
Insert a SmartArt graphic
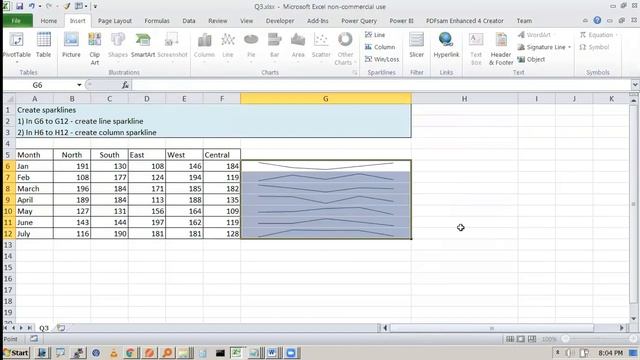pyautogui.click(x=143, y=46)
